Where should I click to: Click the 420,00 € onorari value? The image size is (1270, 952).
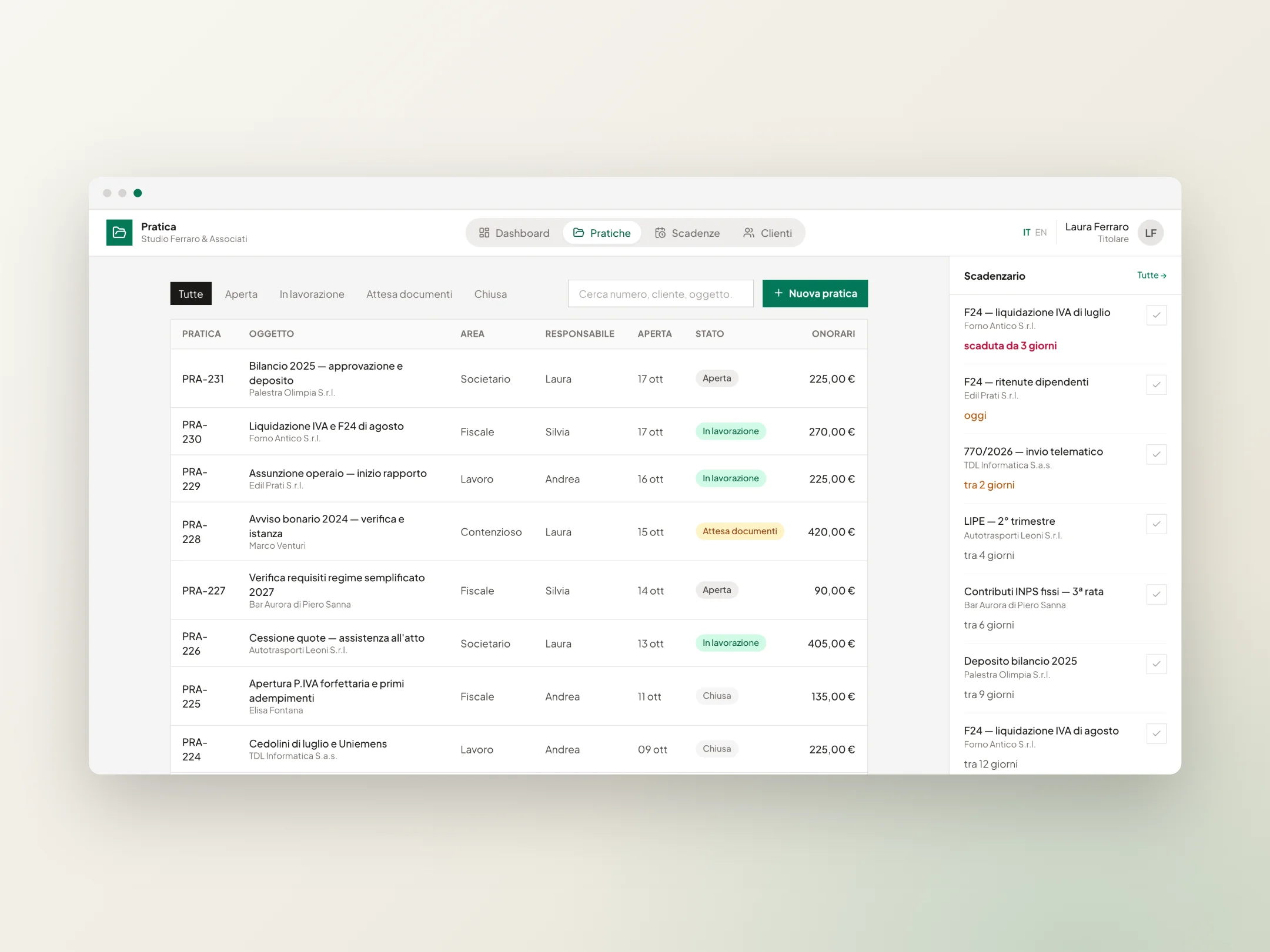coord(831,532)
